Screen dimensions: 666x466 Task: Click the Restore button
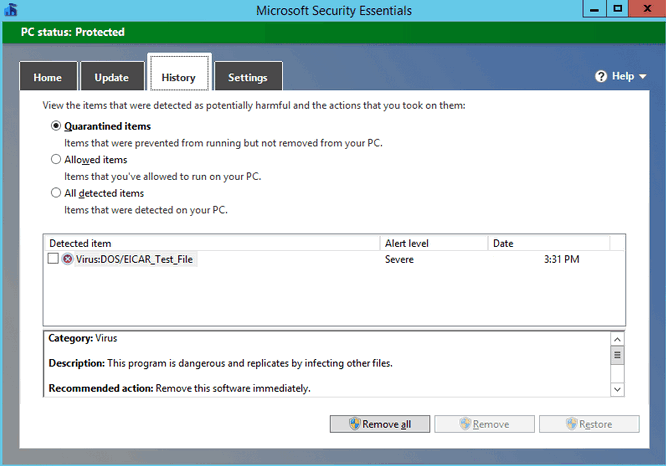pos(589,424)
